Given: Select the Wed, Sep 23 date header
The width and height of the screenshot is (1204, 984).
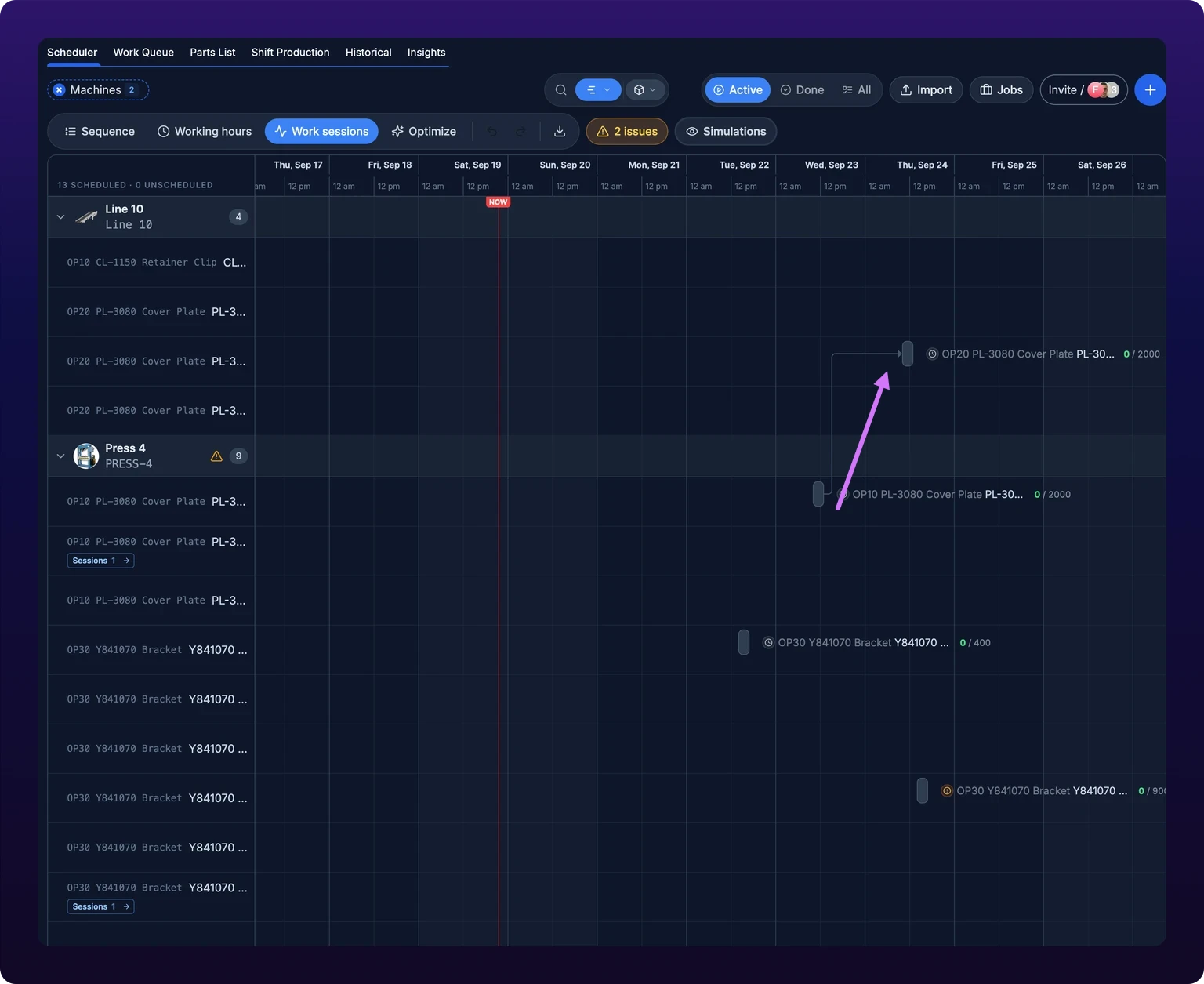Looking at the screenshot, I should tap(832, 165).
